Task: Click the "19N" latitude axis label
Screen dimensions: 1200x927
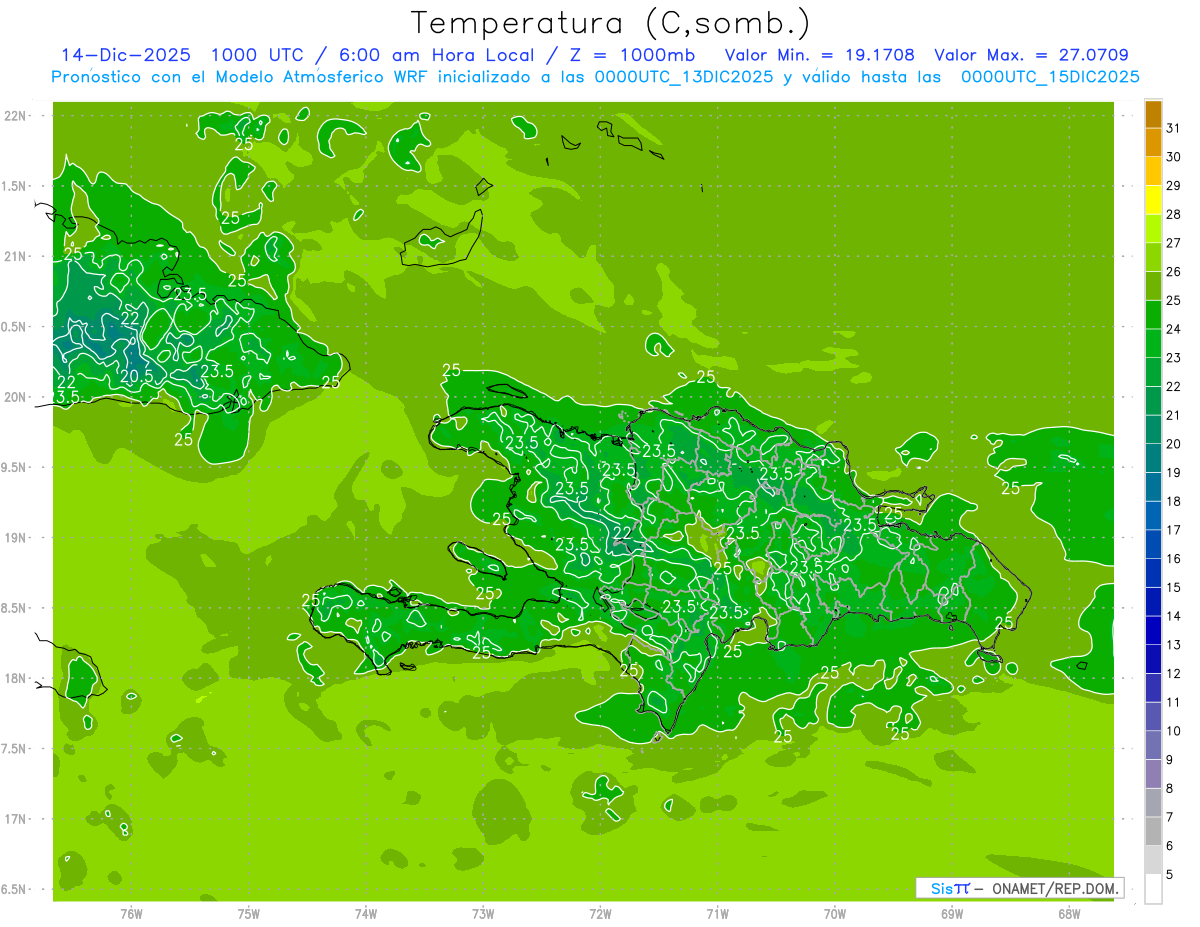Action: pyautogui.click(x=15, y=538)
